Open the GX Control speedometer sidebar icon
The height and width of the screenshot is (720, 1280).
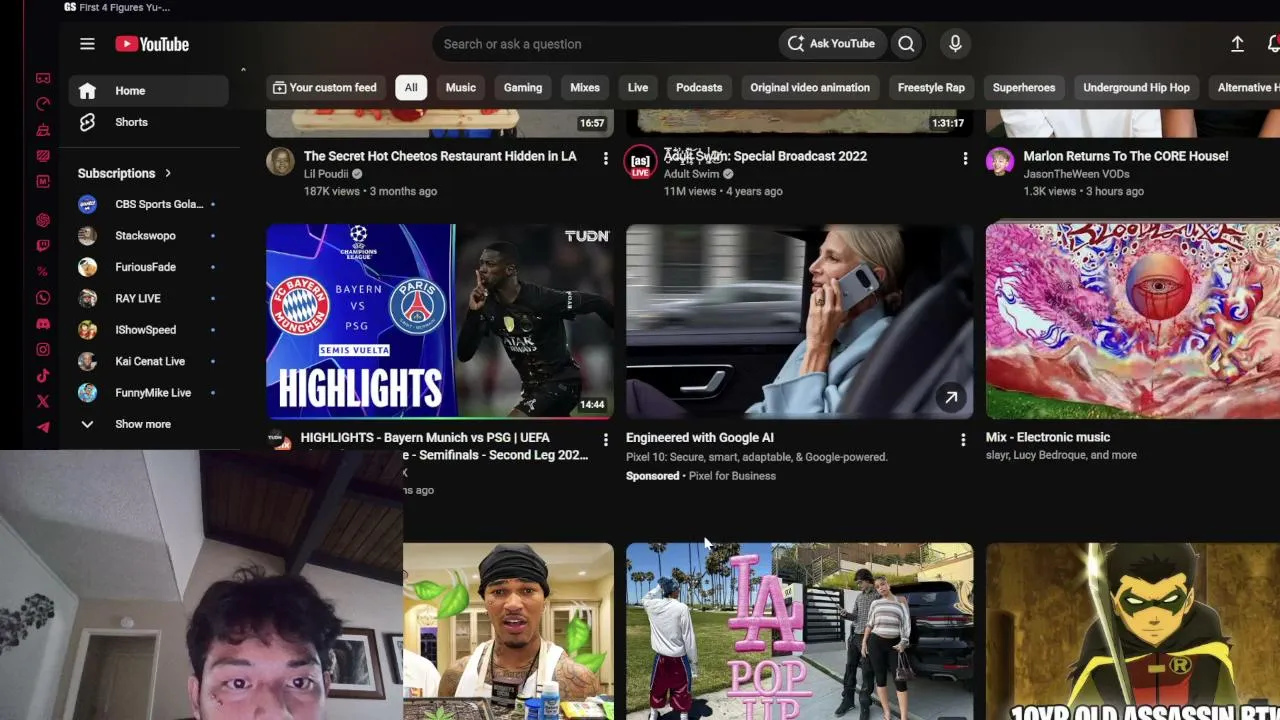[x=43, y=104]
